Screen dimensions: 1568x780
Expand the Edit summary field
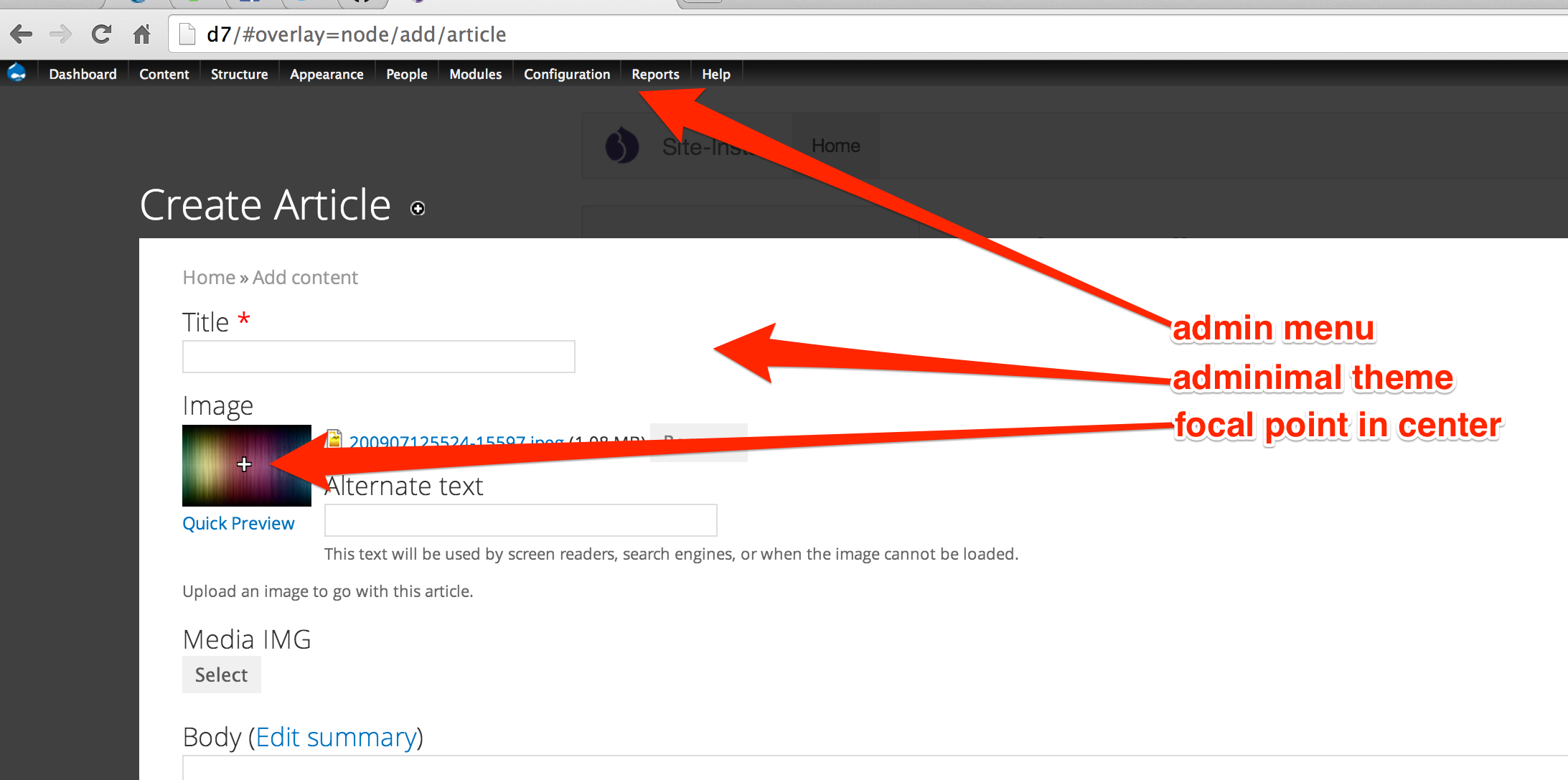[x=337, y=736]
